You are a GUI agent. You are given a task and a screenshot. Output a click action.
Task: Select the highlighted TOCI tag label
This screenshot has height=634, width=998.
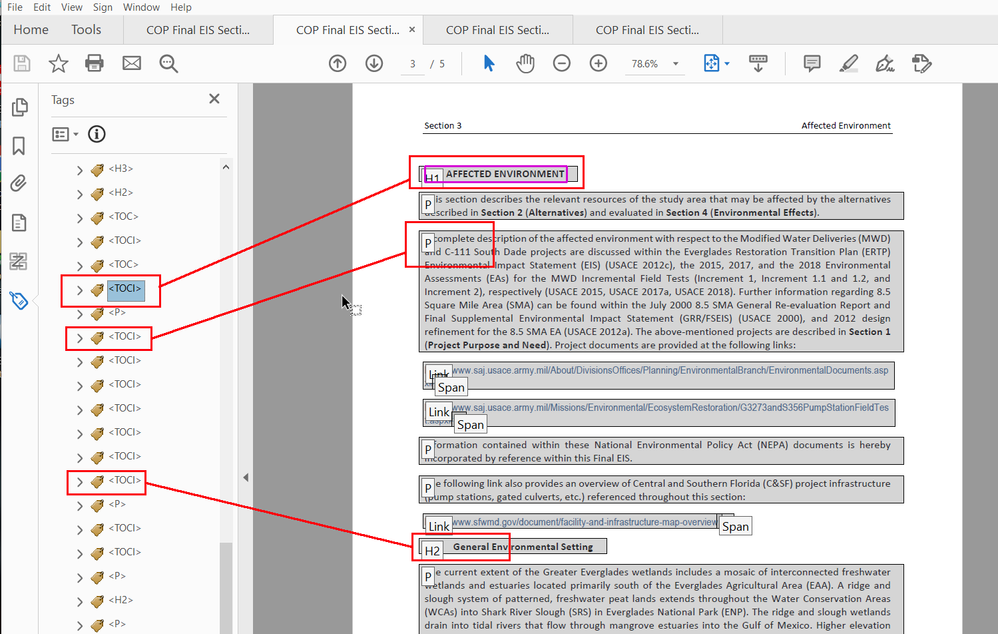125,289
